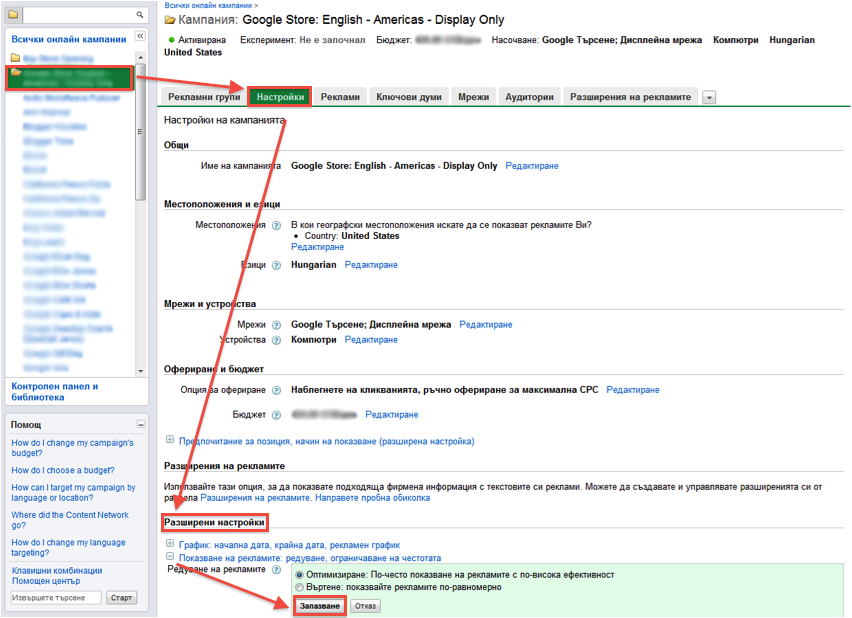Viewport: 852px width, 618px height.
Task: Open 'How do I change my campaign's budget?'
Action: 72,448
